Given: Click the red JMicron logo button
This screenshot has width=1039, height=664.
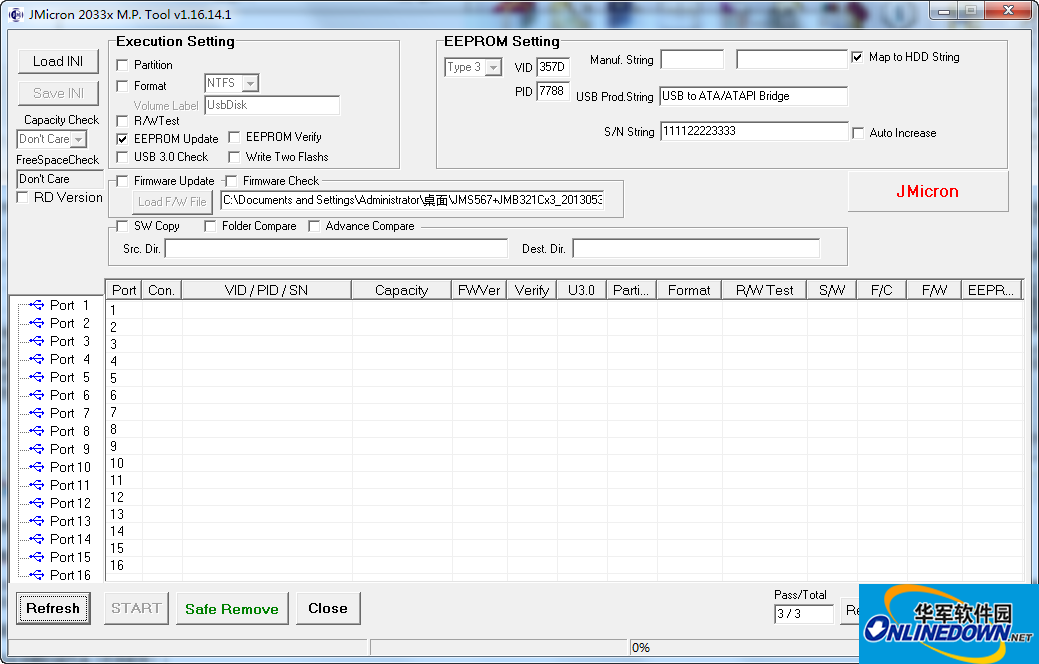Looking at the screenshot, I should [x=928, y=192].
